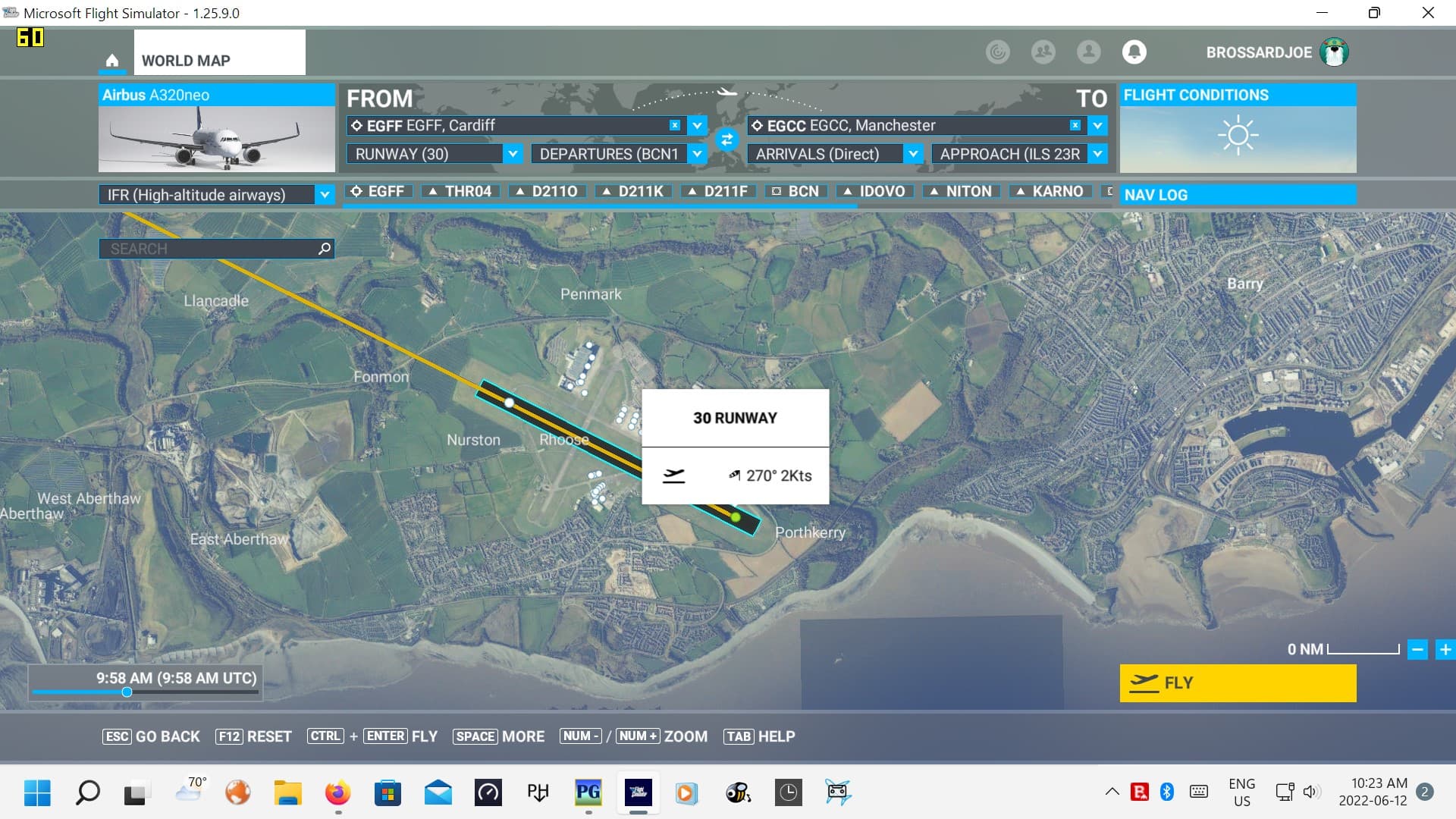The image size is (1456, 819).
Task: Click the map zoom in plus button
Action: click(x=1445, y=650)
